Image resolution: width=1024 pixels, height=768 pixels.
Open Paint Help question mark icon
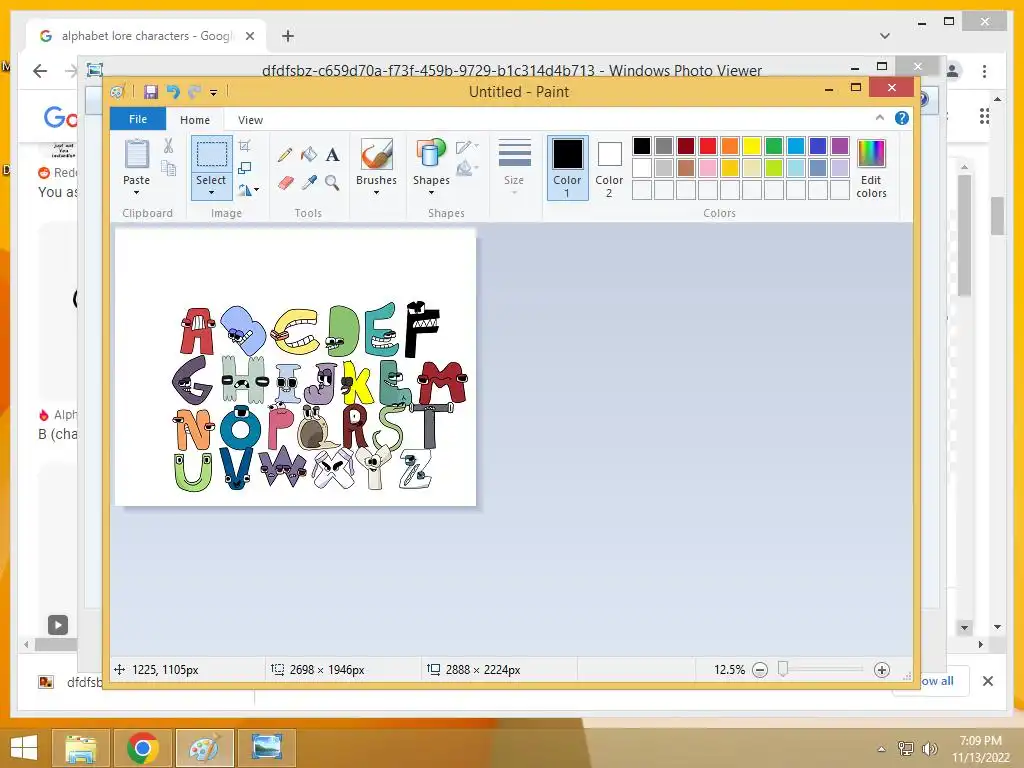tap(902, 118)
